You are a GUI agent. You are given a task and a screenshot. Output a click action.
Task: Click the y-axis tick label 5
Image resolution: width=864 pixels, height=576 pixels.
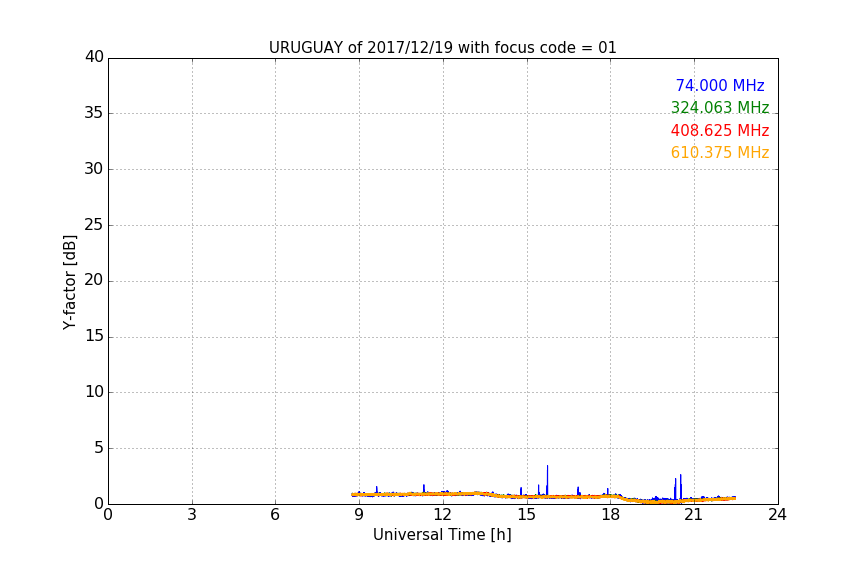(x=99, y=448)
